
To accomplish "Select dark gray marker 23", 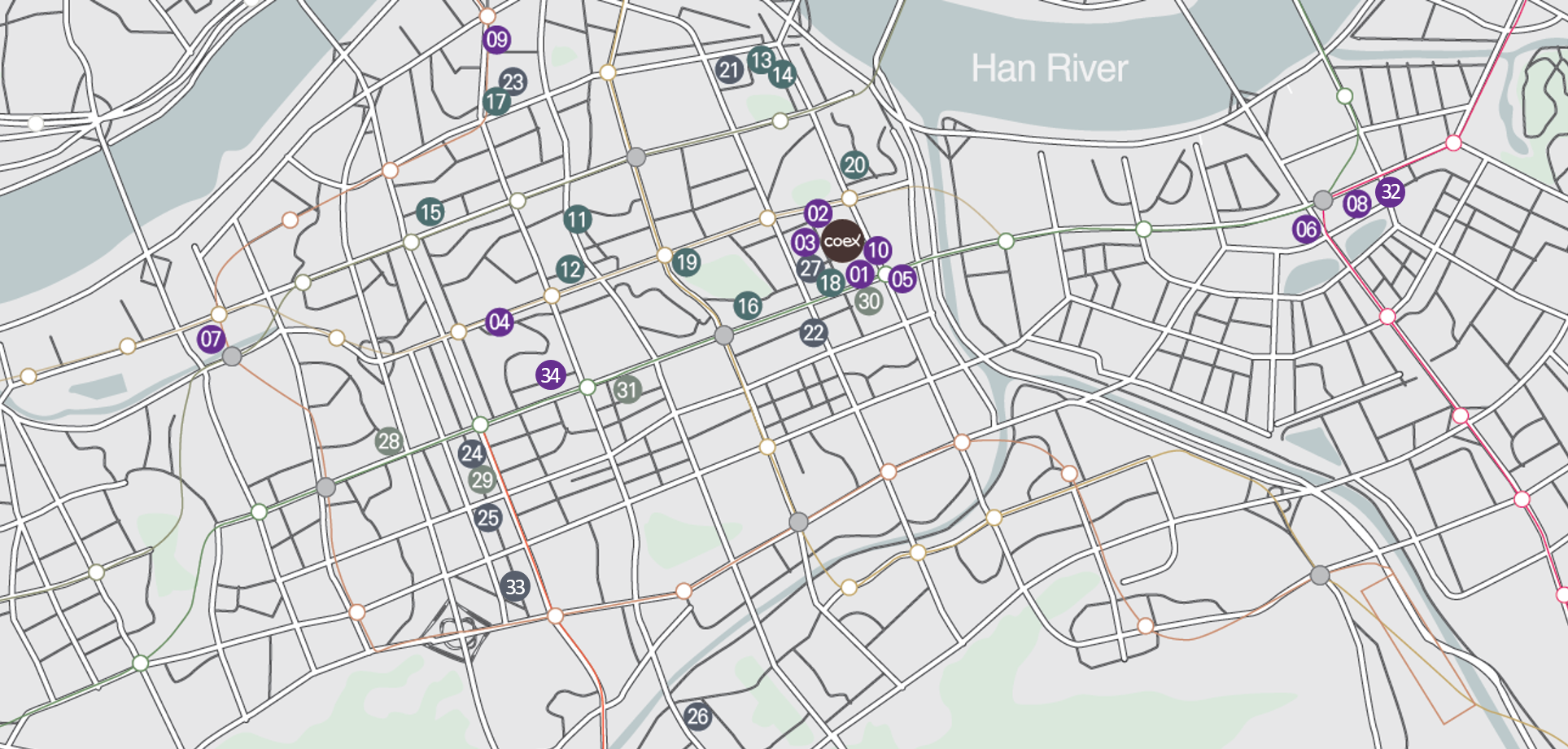I will click(x=513, y=81).
